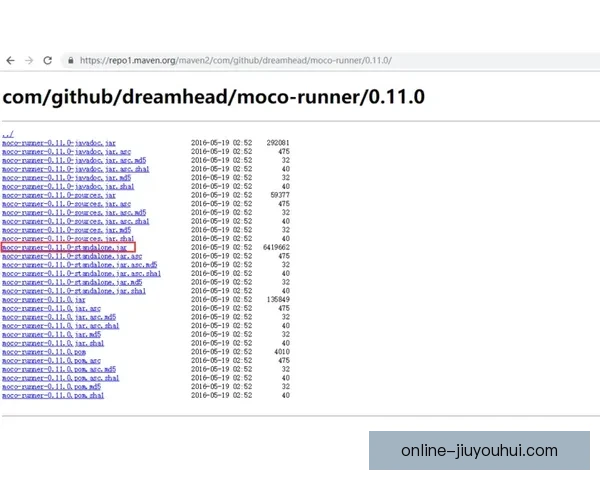Image resolution: width=600 pixels, height=480 pixels.
Task: Open moco-runner-0.11.0-javadoc.jar.asc link
Action: pos(66,152)
